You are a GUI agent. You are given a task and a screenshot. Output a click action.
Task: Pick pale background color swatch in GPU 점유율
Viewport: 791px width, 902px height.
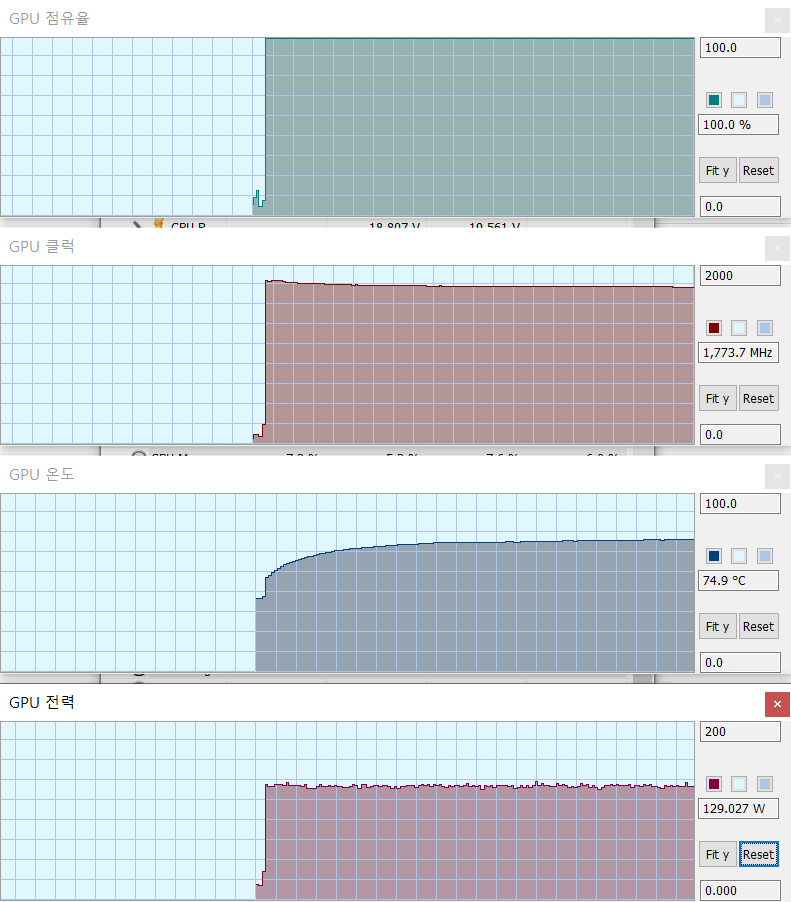(x=739, y=100)
